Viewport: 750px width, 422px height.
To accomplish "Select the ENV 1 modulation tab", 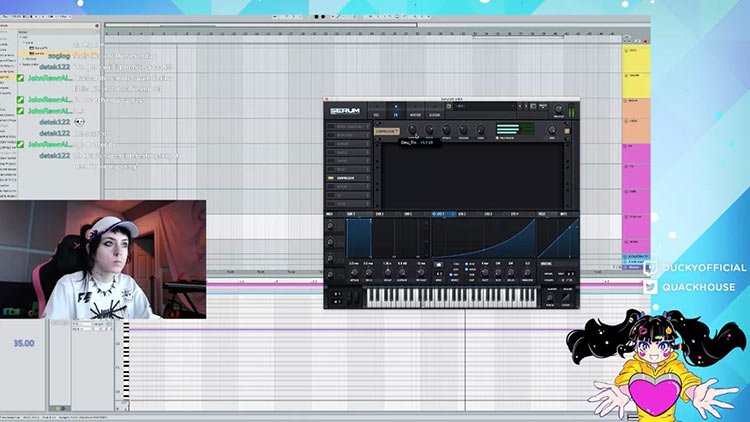I will (351, 214).
